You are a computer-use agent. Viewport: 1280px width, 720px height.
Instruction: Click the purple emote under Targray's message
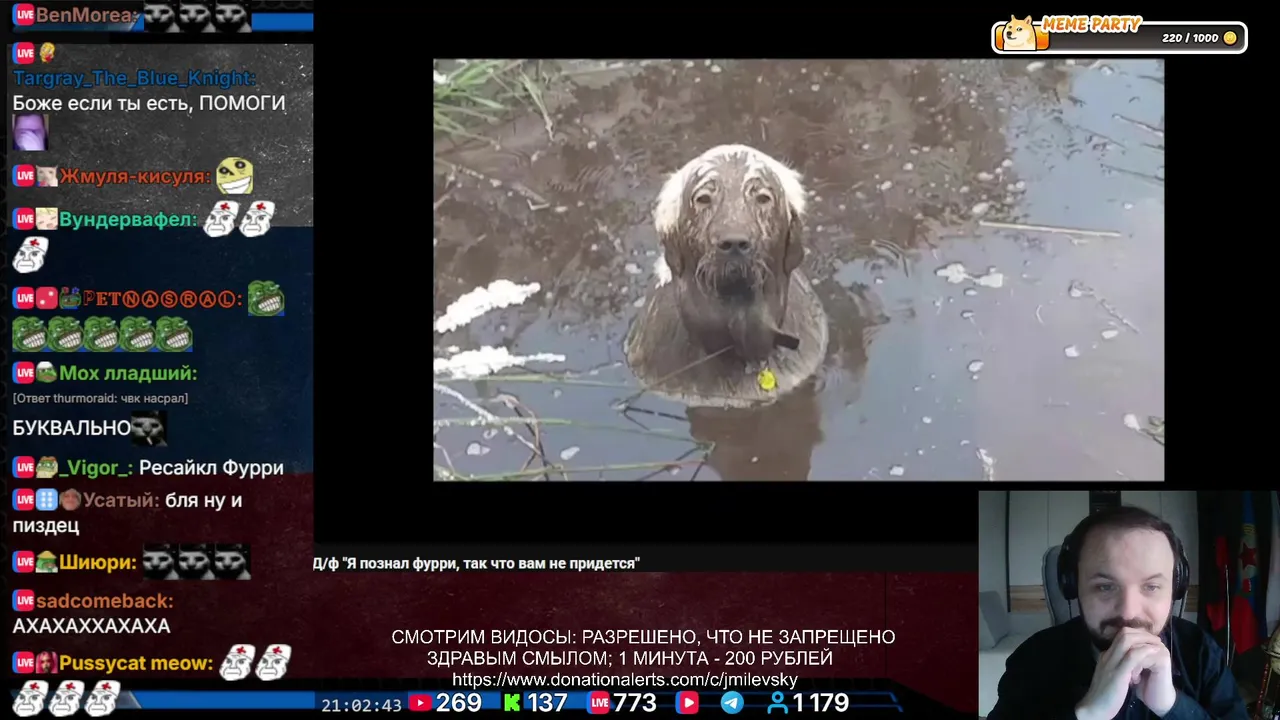point(29,132)
